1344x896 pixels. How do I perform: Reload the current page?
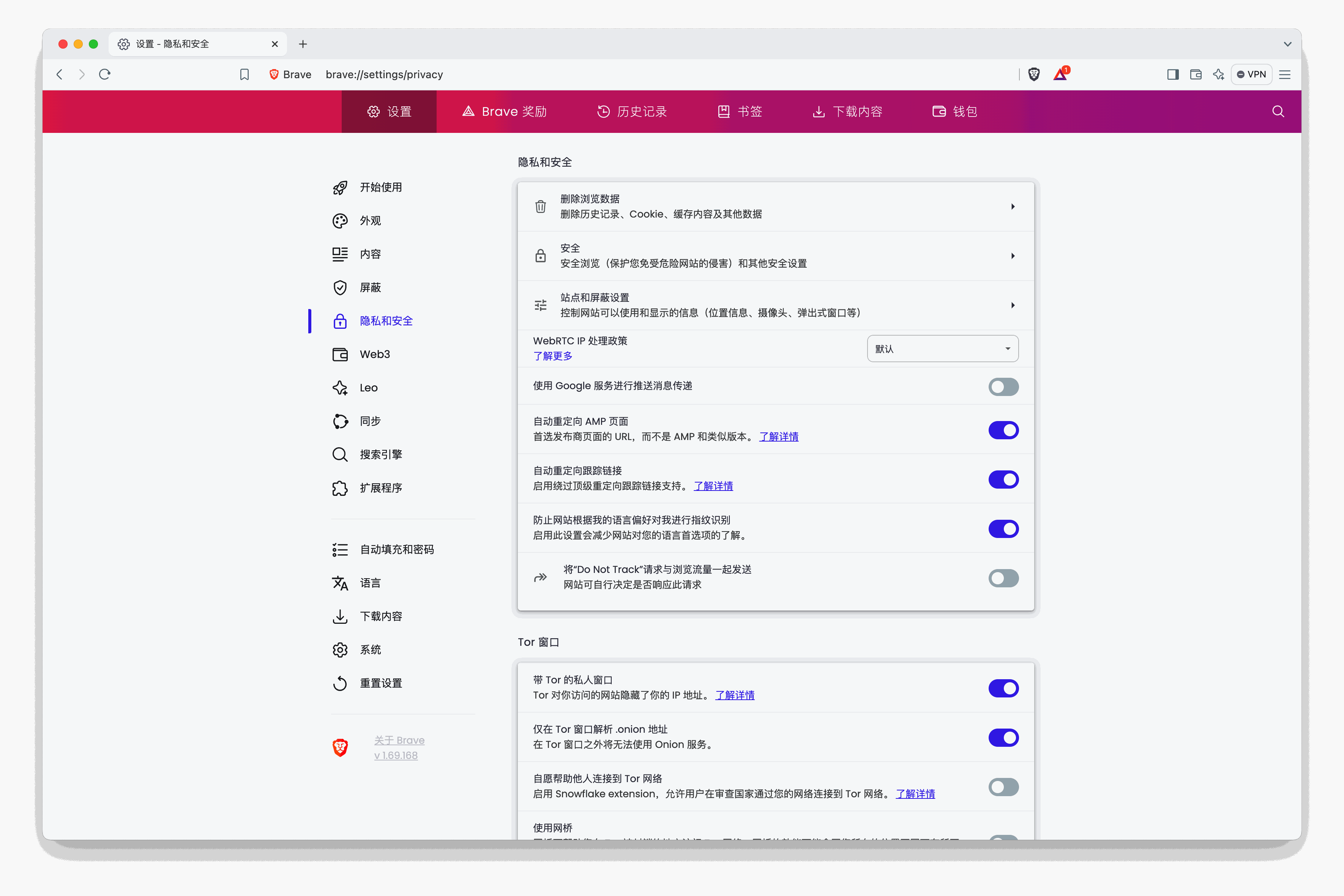(104, 74)
